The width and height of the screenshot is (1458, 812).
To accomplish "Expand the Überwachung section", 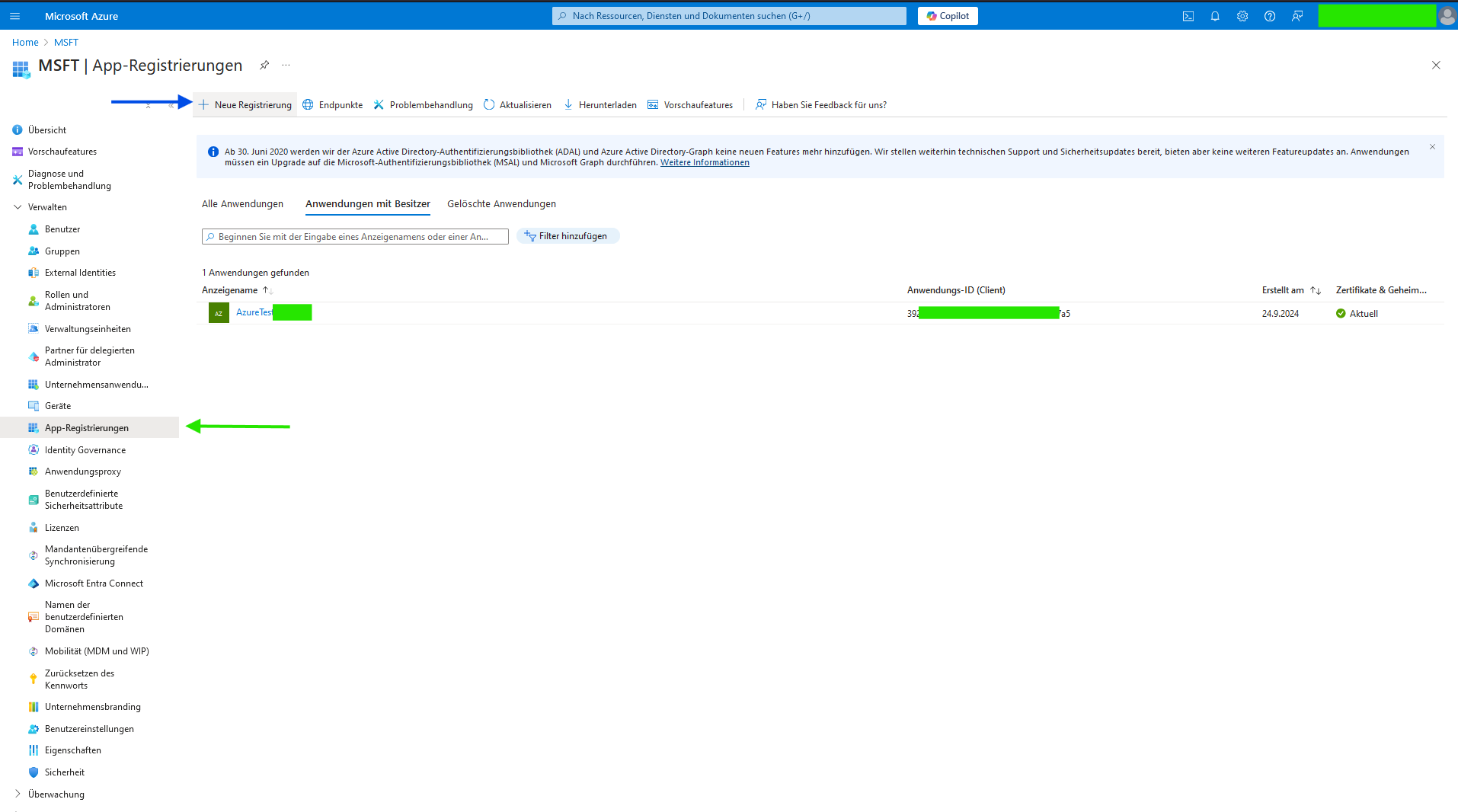I will coord(18,794).
